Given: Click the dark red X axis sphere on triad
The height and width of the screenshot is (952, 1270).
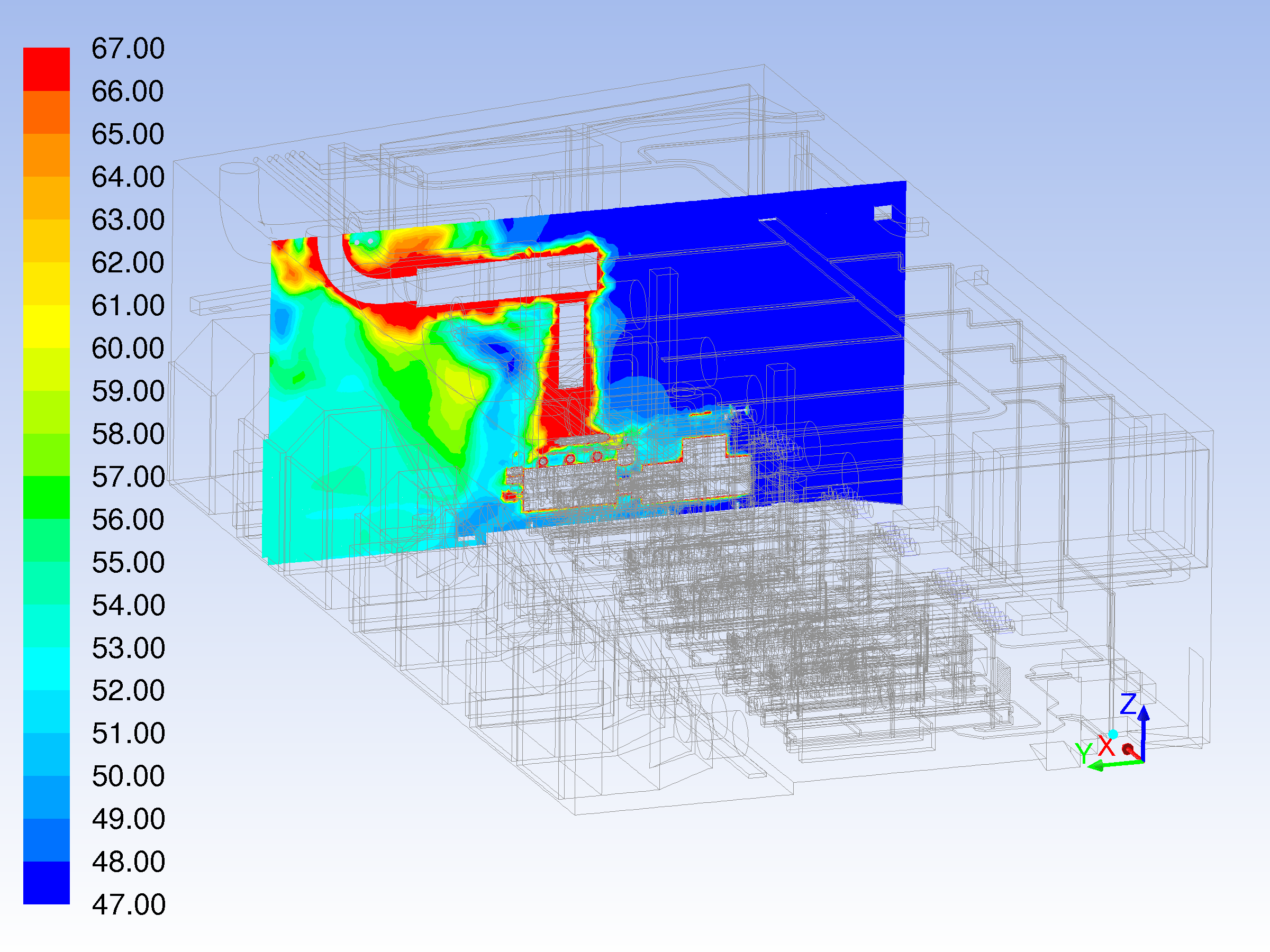Looking at the screenshot, I should pyautogui.click(x=1128, y=749).
